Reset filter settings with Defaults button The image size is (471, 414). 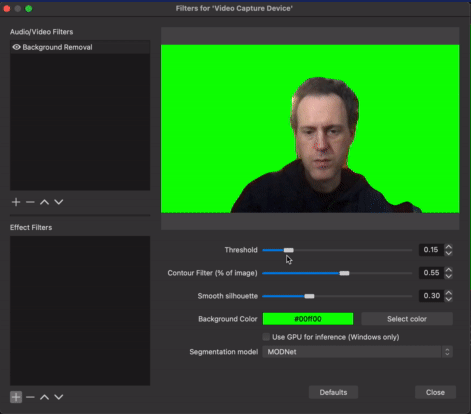point(333,392)
